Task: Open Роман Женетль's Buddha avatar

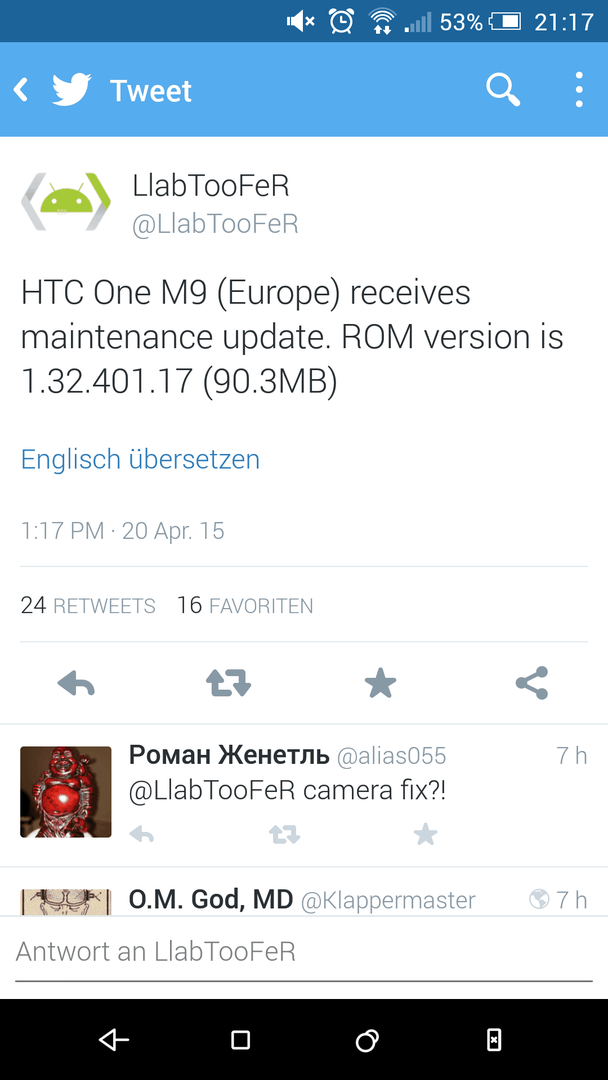Action: pyautogui.click(x=65, y=792)
